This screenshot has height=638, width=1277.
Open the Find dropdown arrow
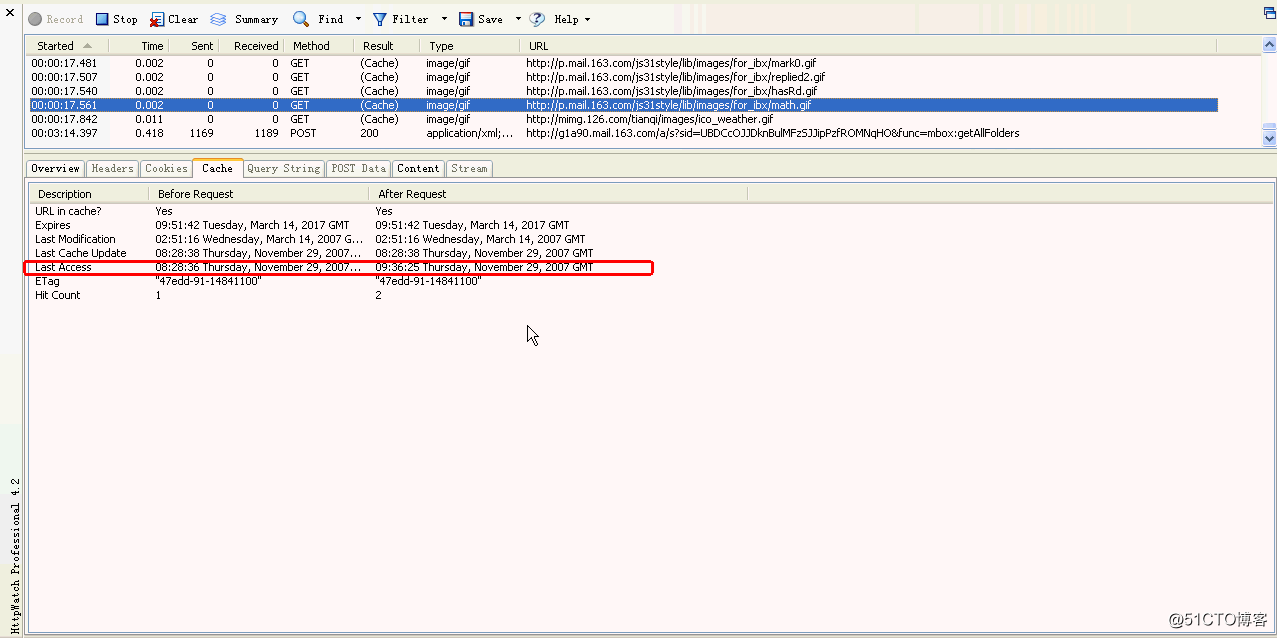pos(358,19)
